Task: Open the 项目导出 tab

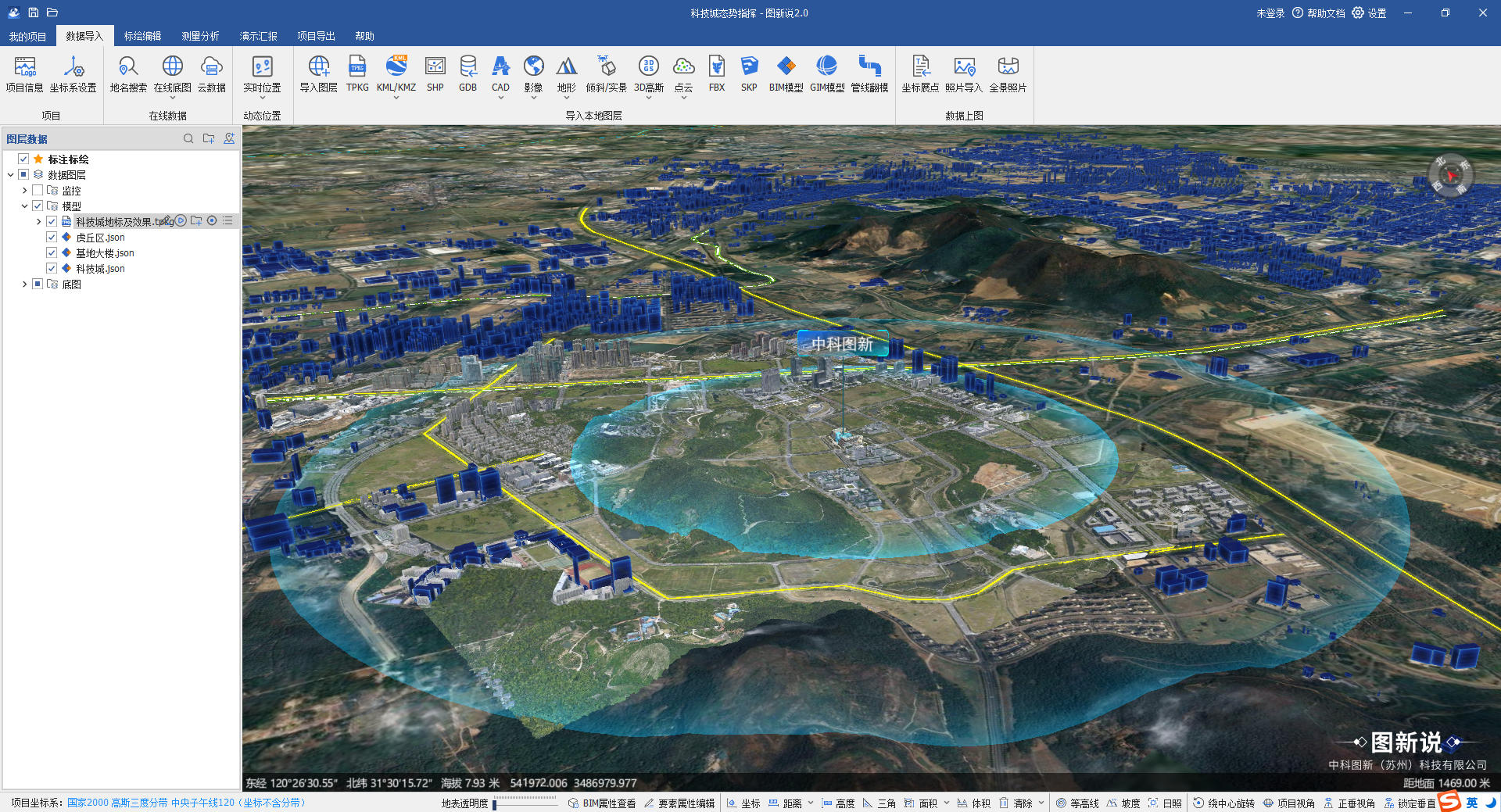Action: pos(316,36)
